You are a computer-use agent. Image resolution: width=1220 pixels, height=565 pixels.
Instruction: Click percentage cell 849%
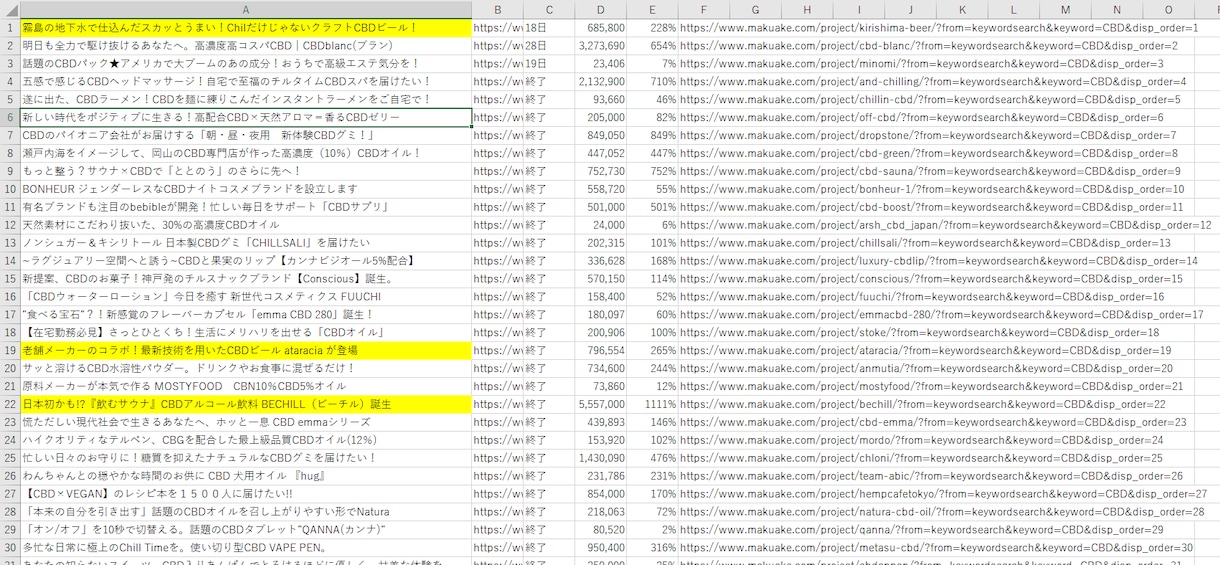click(x=653, y=135)
